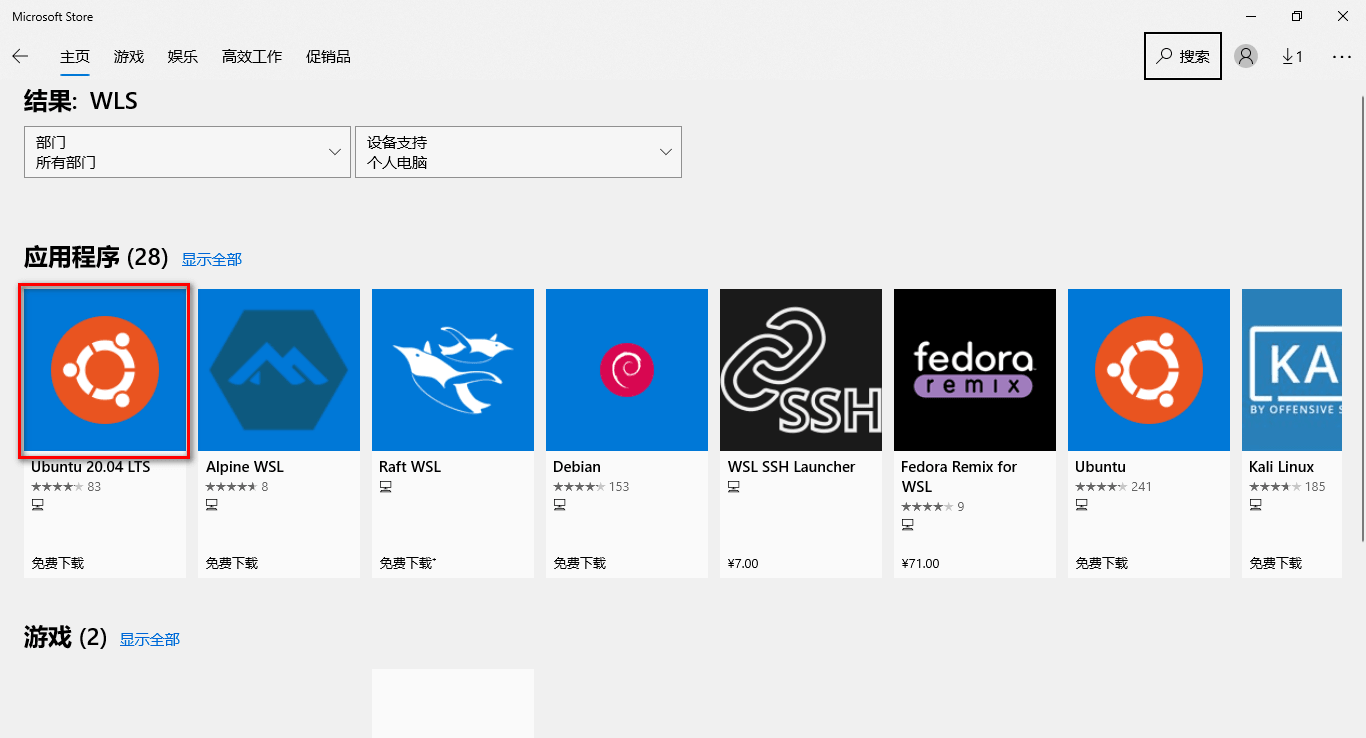Open the Kali Linux tile image

pos(1292,370)
